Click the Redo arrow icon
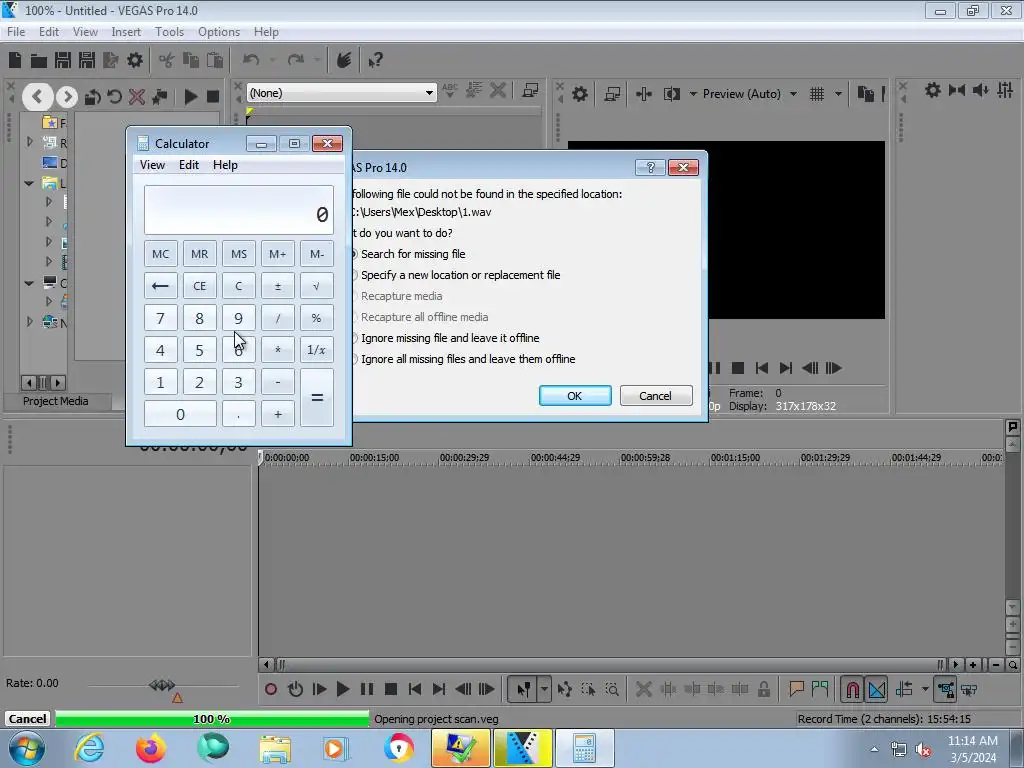Screen dimensions: 1024x768 [x=296, y=60]
